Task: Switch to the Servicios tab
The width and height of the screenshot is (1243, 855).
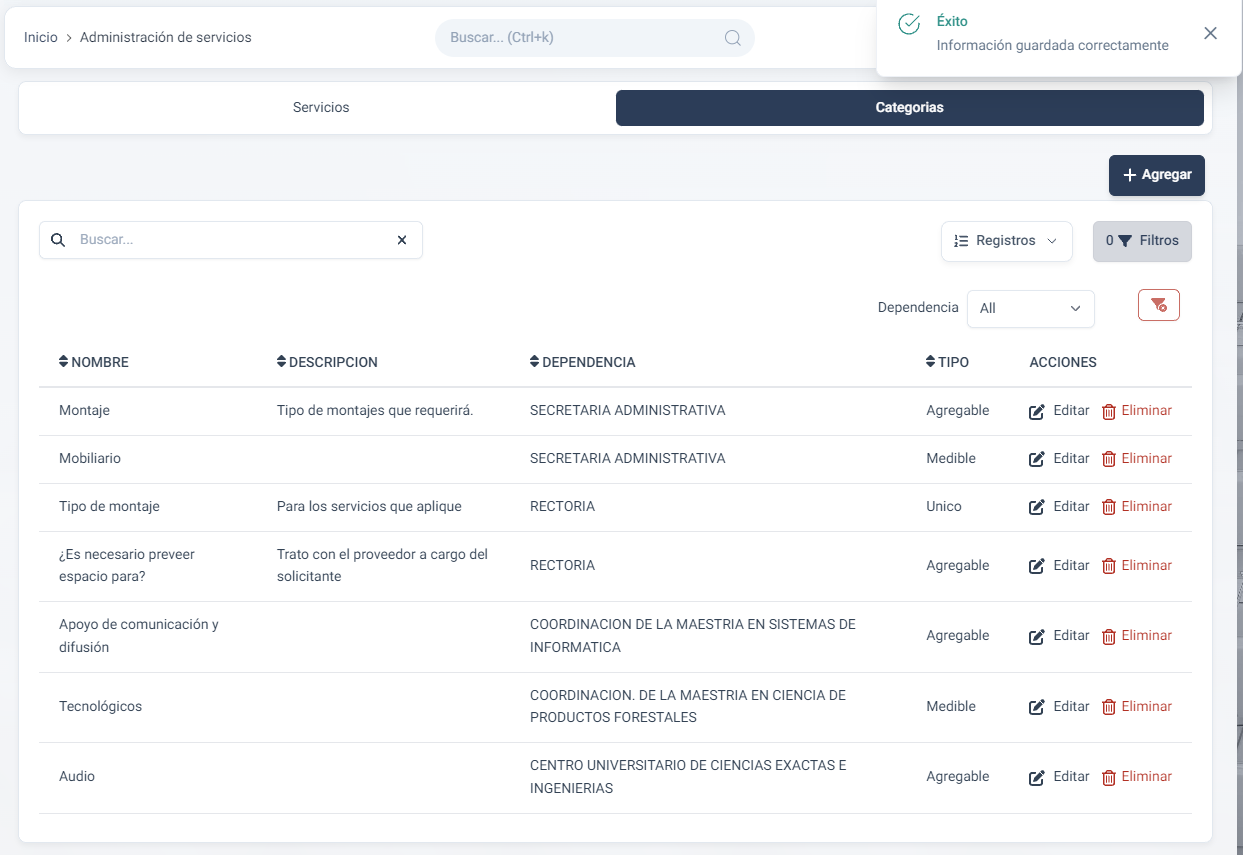Action: pyautogui.click(x=321, y=108)
